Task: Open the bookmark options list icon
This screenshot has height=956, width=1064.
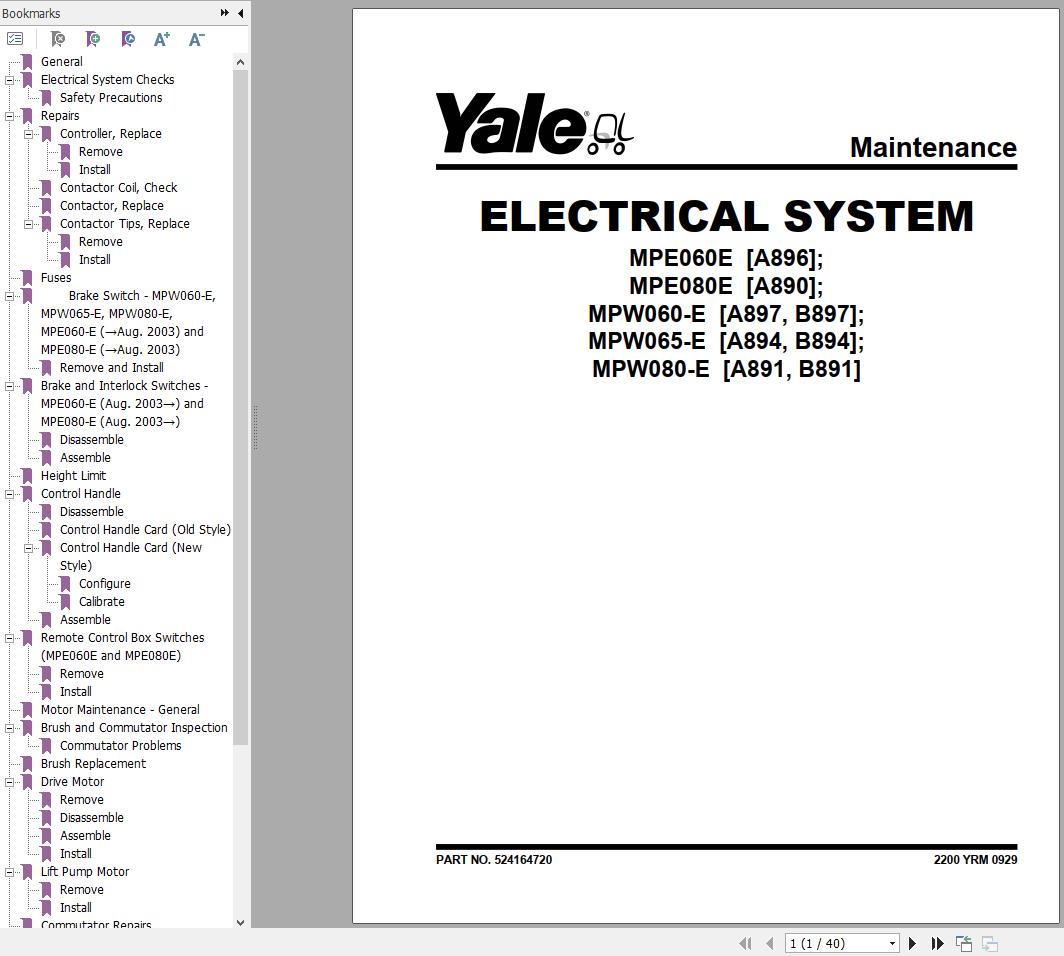Action: [15, 38]
